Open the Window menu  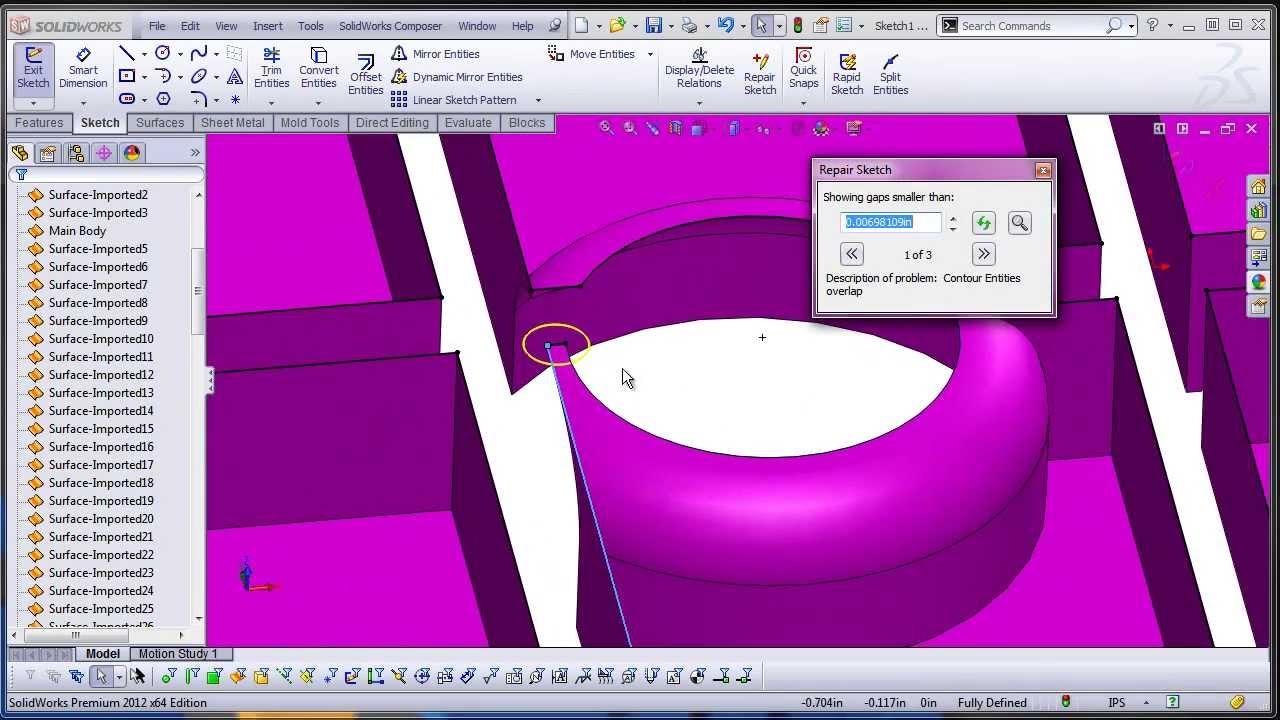coord(477,26)
